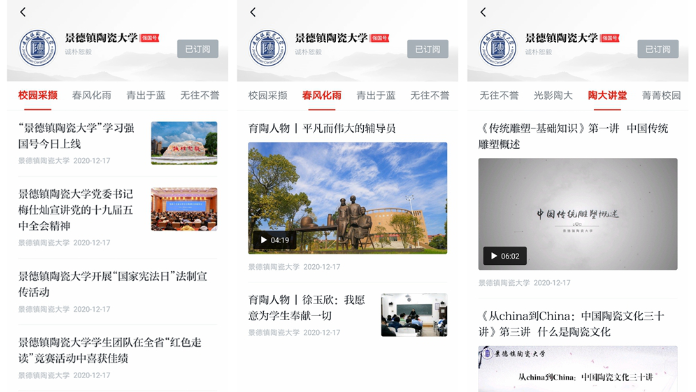Tap the back arrow in the middle screen
Image resolution: width=696 pixels, height=392 pixels.
coord(253,12)
